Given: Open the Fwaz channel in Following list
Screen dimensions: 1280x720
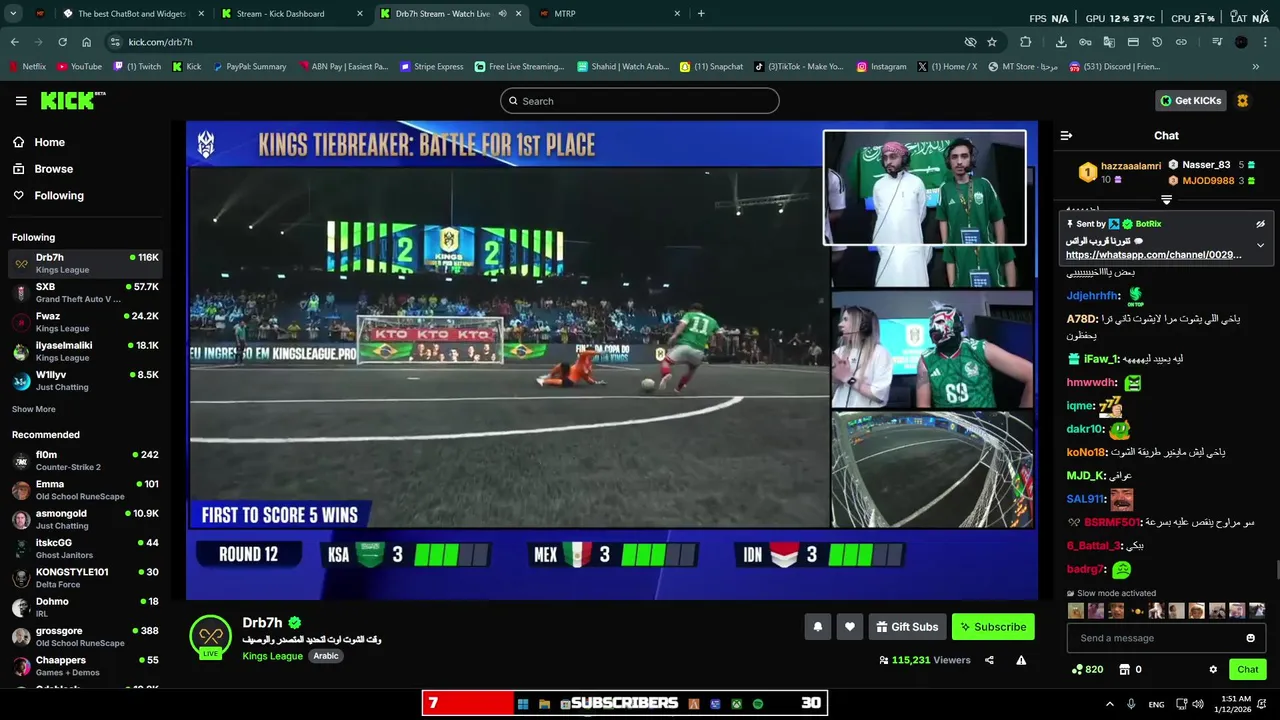Looking at the screenshot, I should (85, 322).
